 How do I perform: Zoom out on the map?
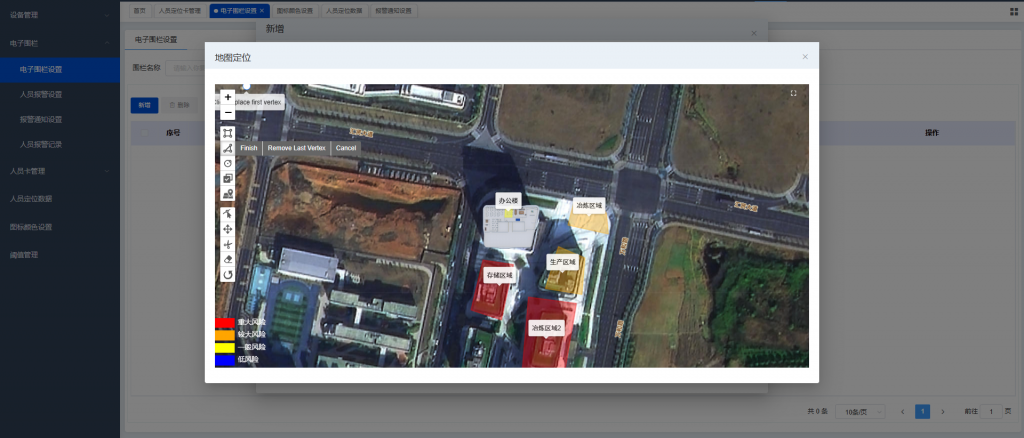tap(228, 113)
